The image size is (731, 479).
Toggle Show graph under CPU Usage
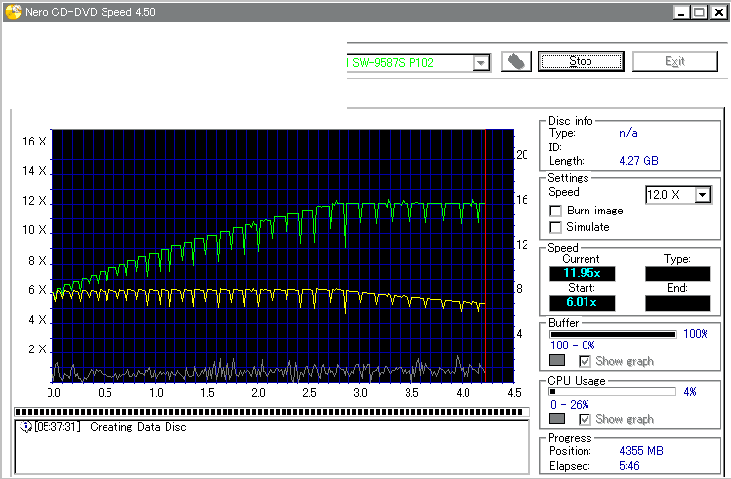(x=585, y=418)
